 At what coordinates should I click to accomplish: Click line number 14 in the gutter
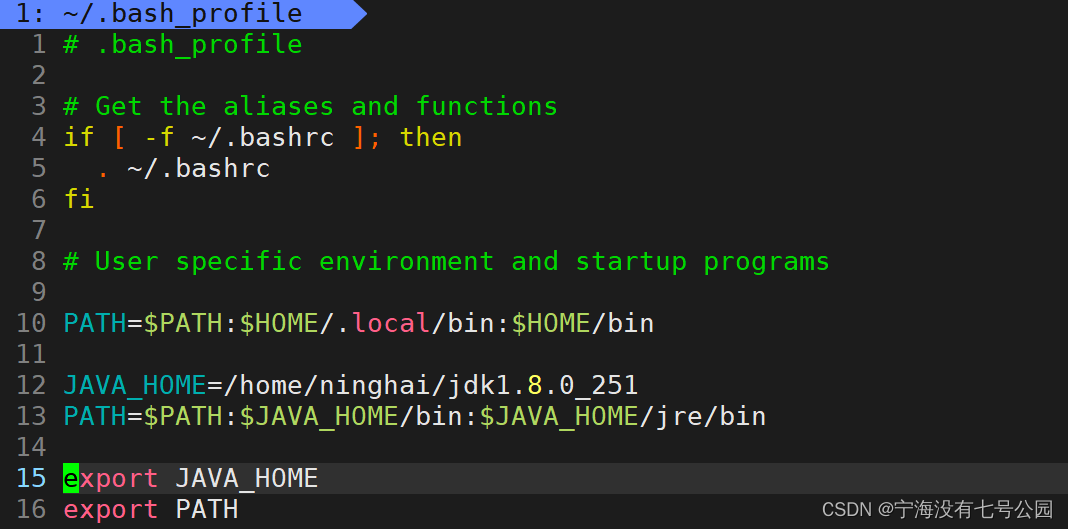pos(31,447)
